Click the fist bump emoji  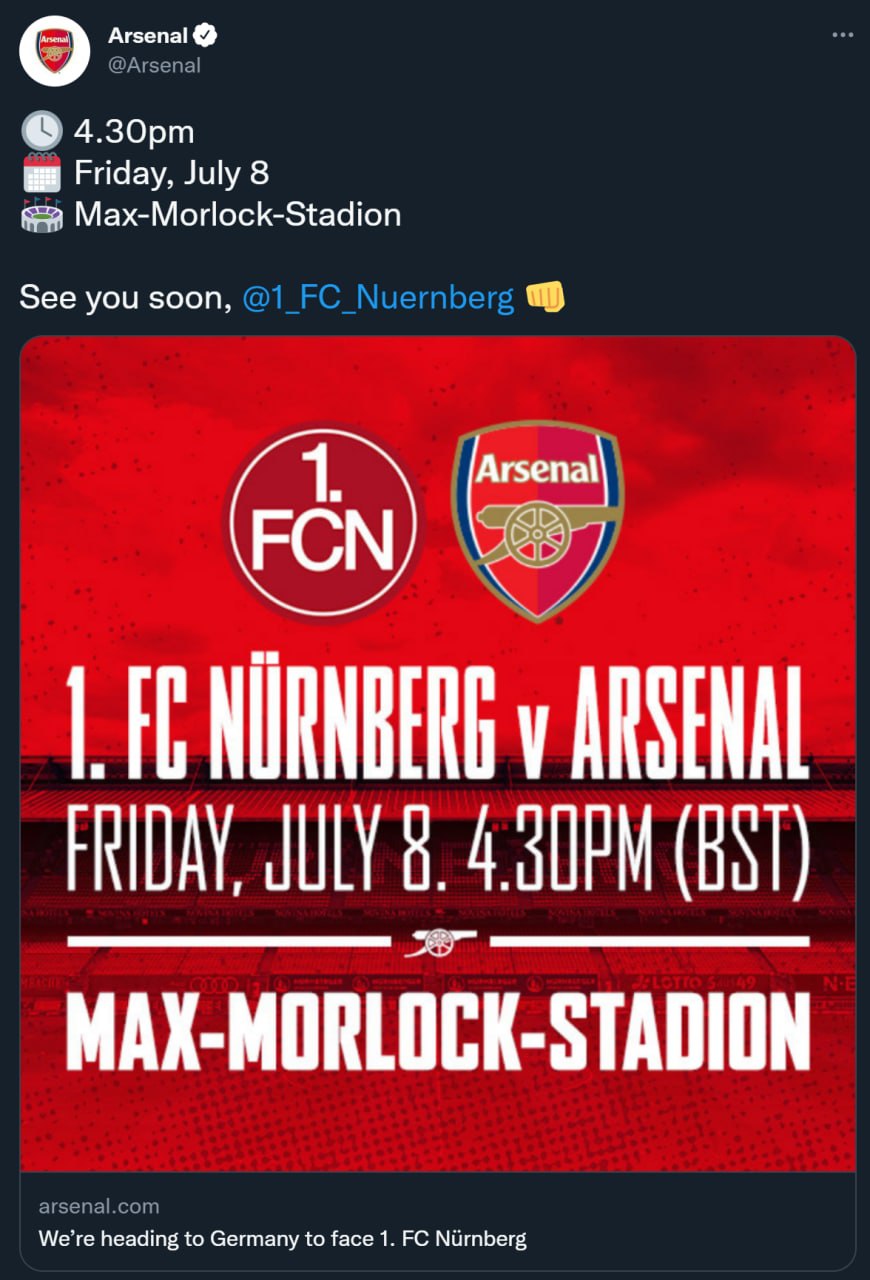545,296
